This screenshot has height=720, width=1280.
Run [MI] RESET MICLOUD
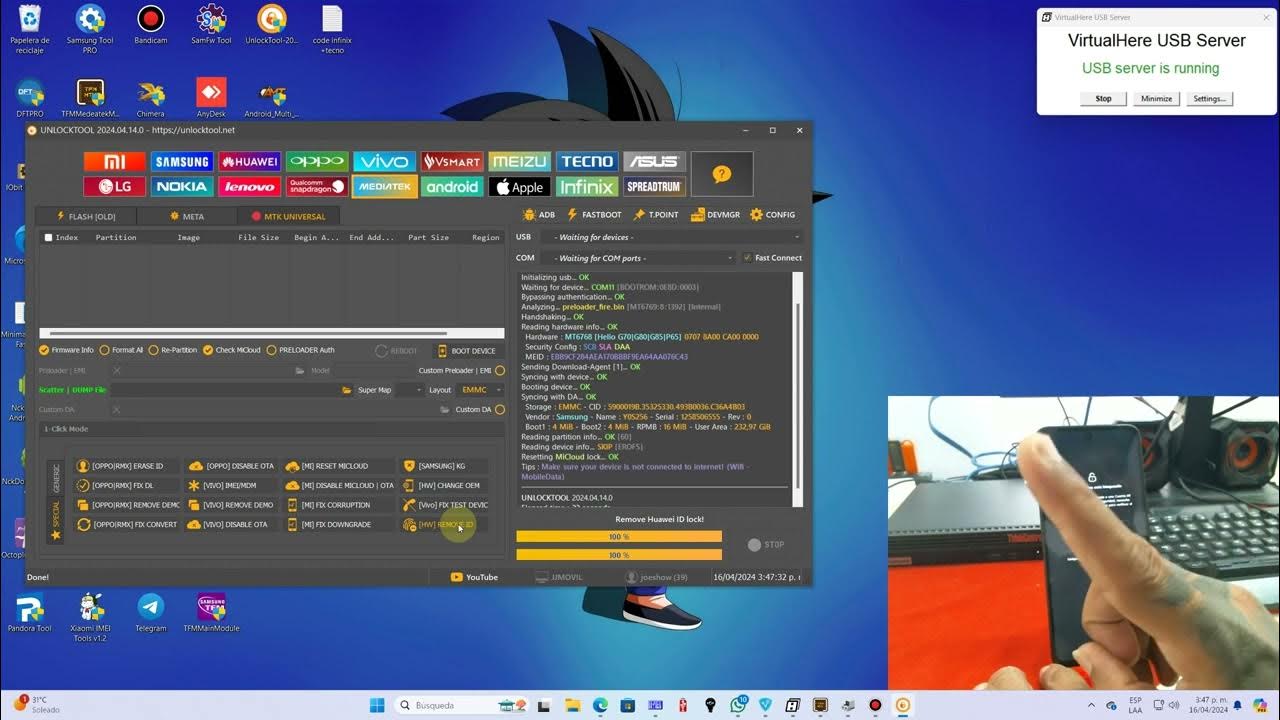click(x=327, y=466)
